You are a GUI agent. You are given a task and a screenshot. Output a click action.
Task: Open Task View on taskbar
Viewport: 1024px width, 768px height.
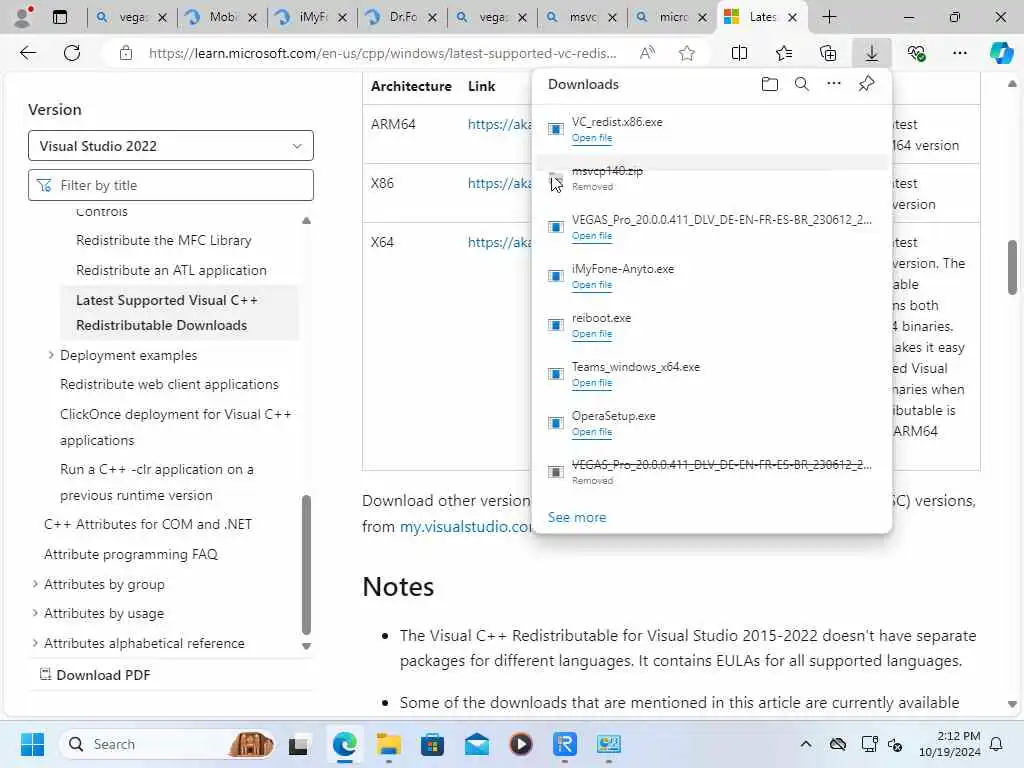click(298, 744)
